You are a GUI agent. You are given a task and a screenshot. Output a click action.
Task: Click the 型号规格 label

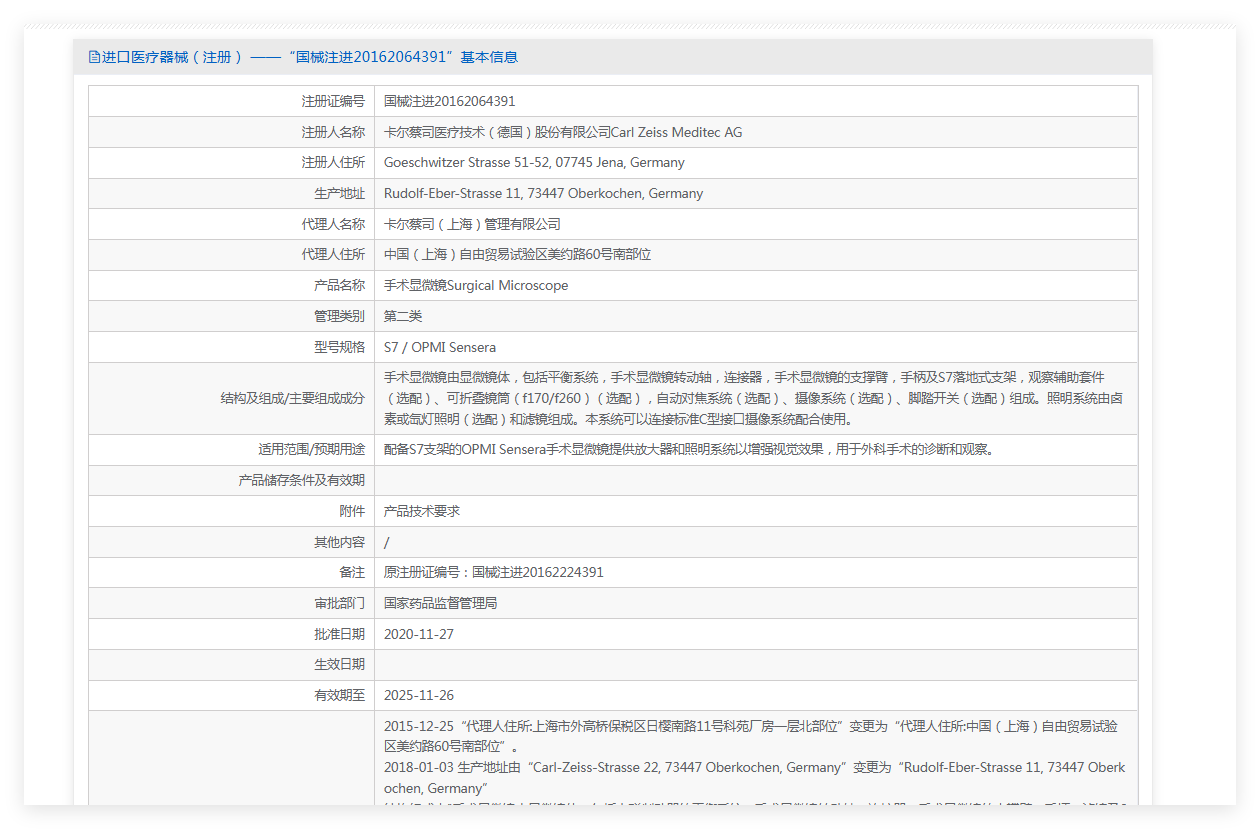click(339, 347)
